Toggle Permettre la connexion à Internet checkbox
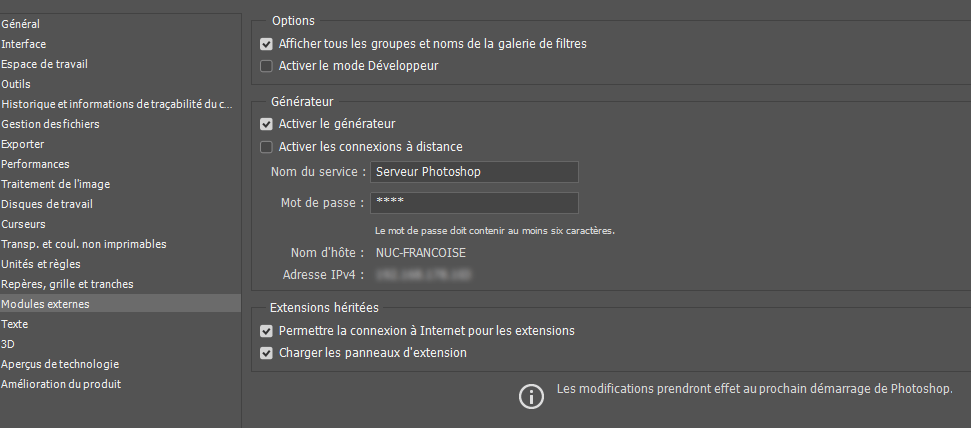The height and width of the screenshot is (428, 971). [266, 331]
